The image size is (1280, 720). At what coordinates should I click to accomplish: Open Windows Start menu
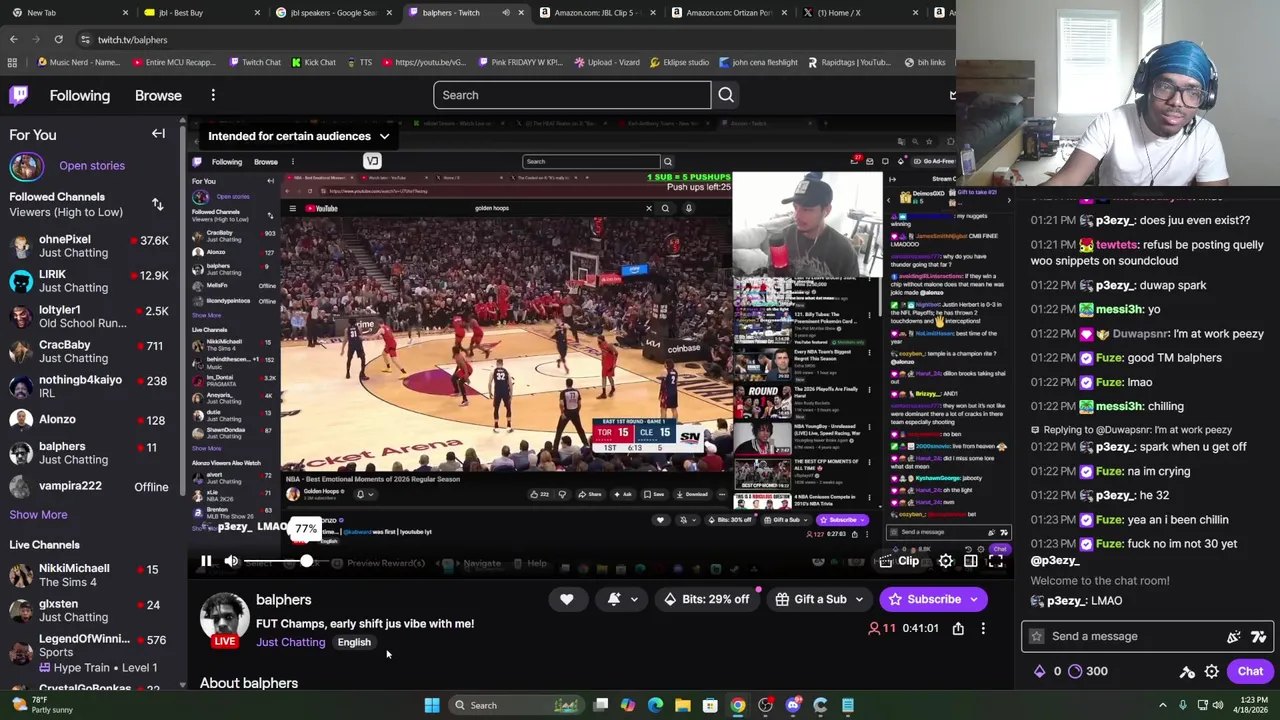[x=432, y=705]
